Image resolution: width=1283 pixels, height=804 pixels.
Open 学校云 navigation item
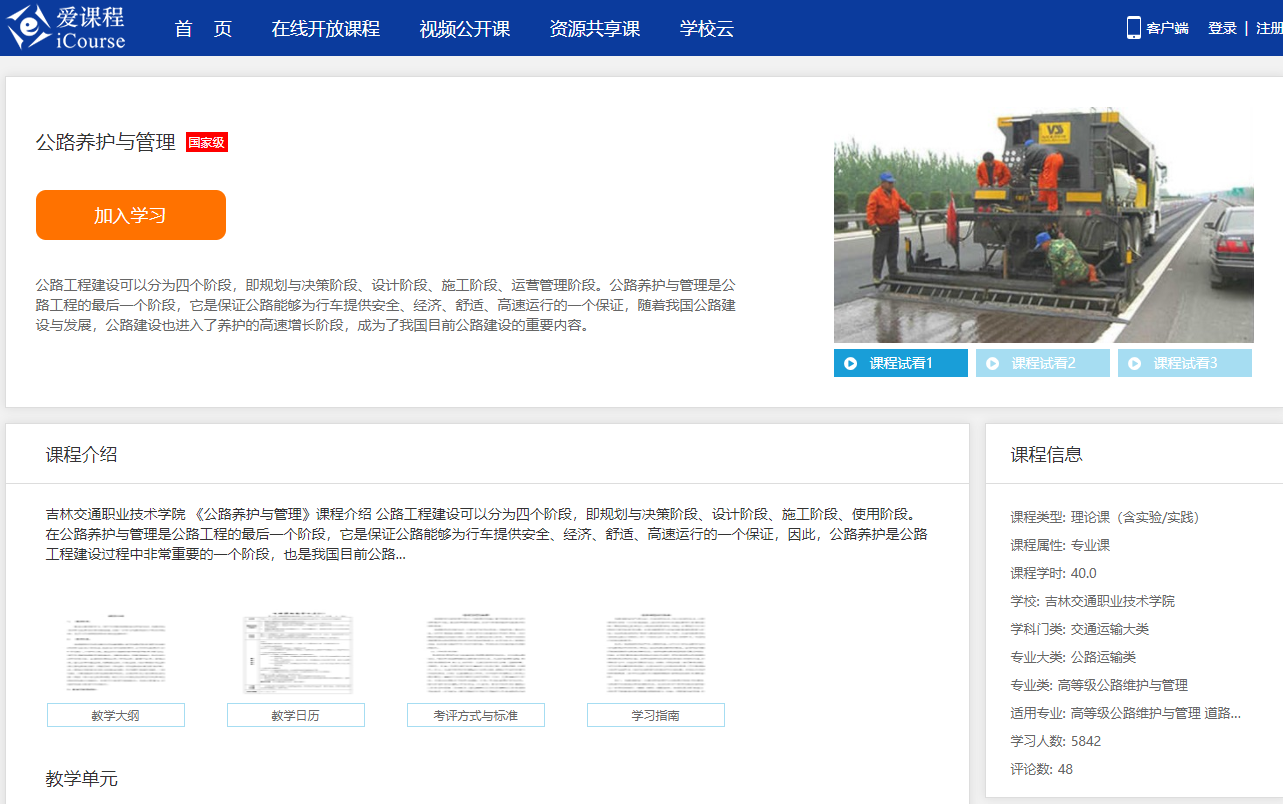706,29
